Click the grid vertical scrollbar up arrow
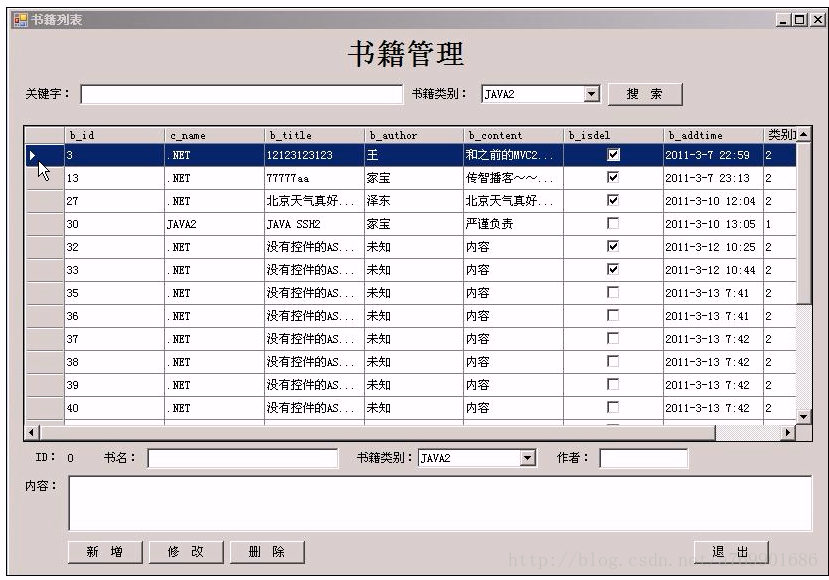 804,135
